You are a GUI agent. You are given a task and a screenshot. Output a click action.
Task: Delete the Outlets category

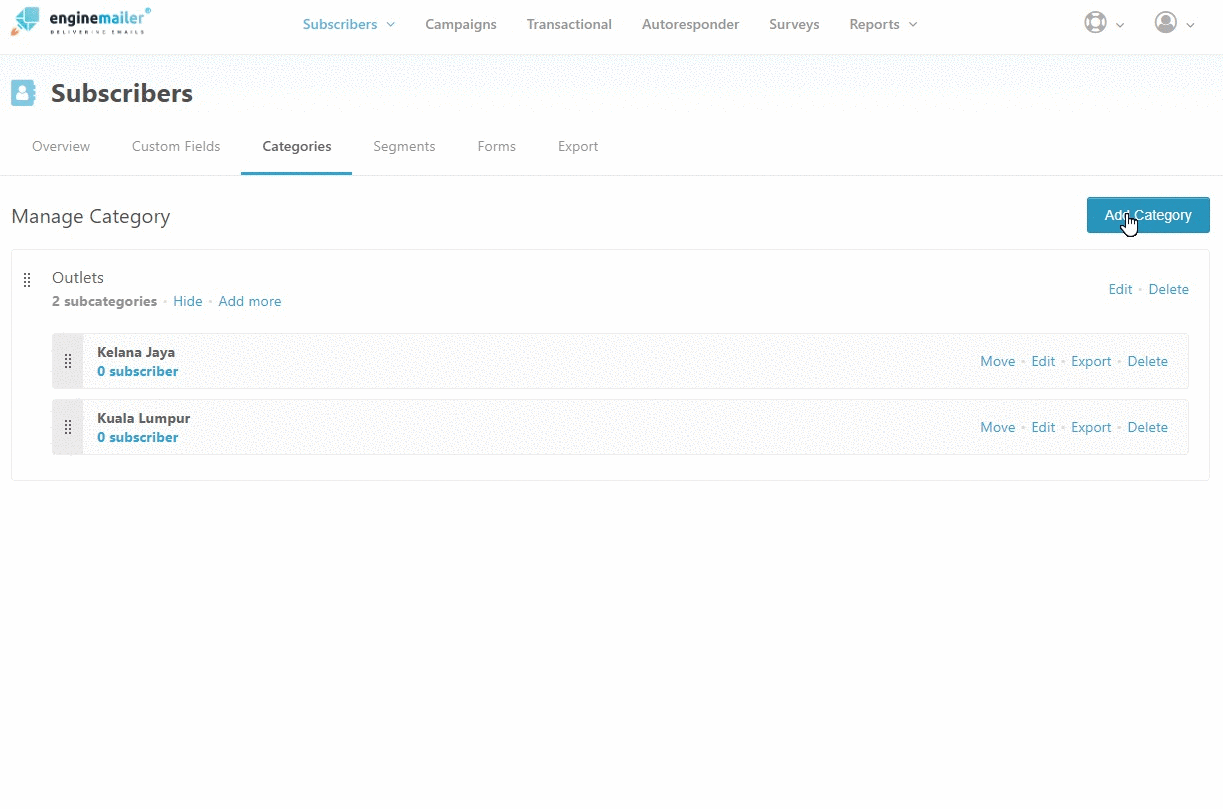(x=1168, y=289)
